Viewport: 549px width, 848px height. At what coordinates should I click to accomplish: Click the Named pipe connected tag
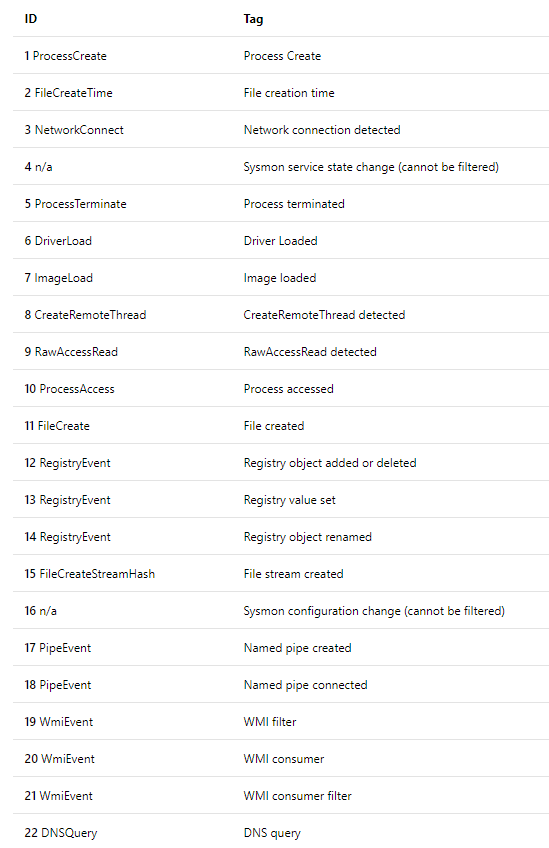[x=305, y=685]
